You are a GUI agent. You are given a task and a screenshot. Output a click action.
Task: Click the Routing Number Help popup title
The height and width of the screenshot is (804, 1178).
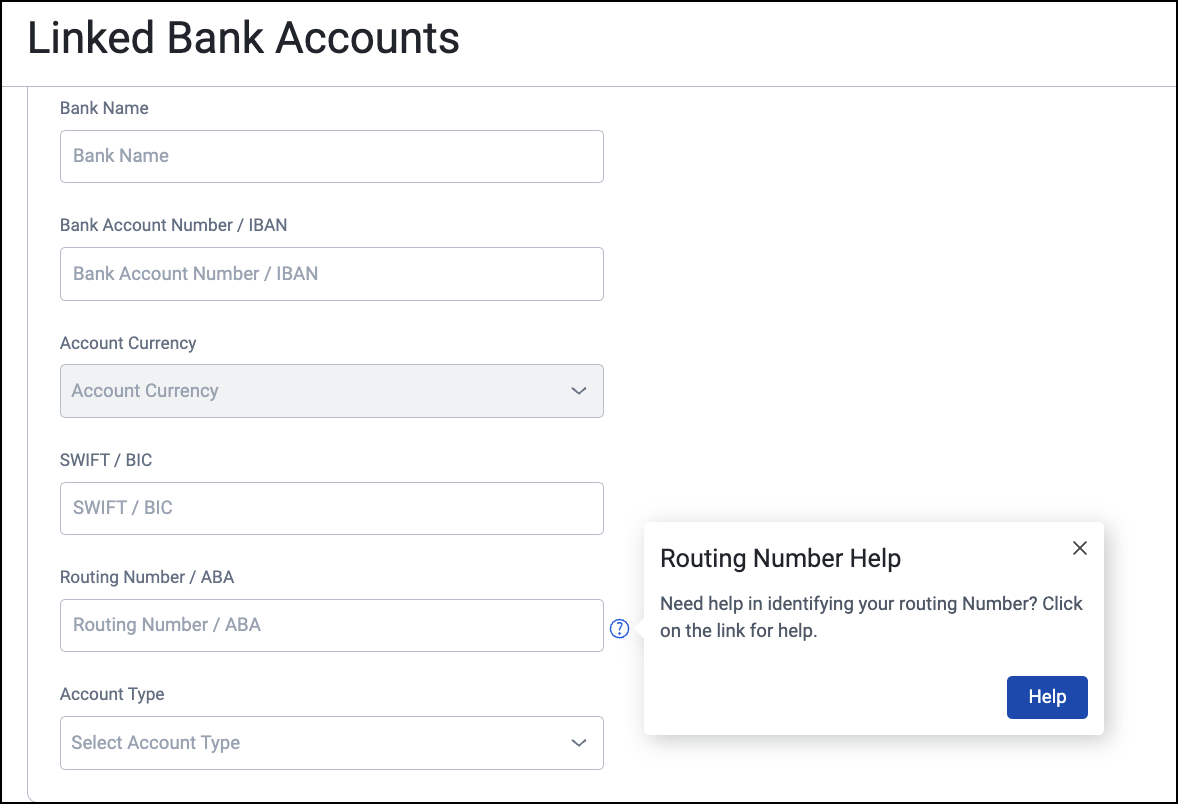tap(781, 558)
